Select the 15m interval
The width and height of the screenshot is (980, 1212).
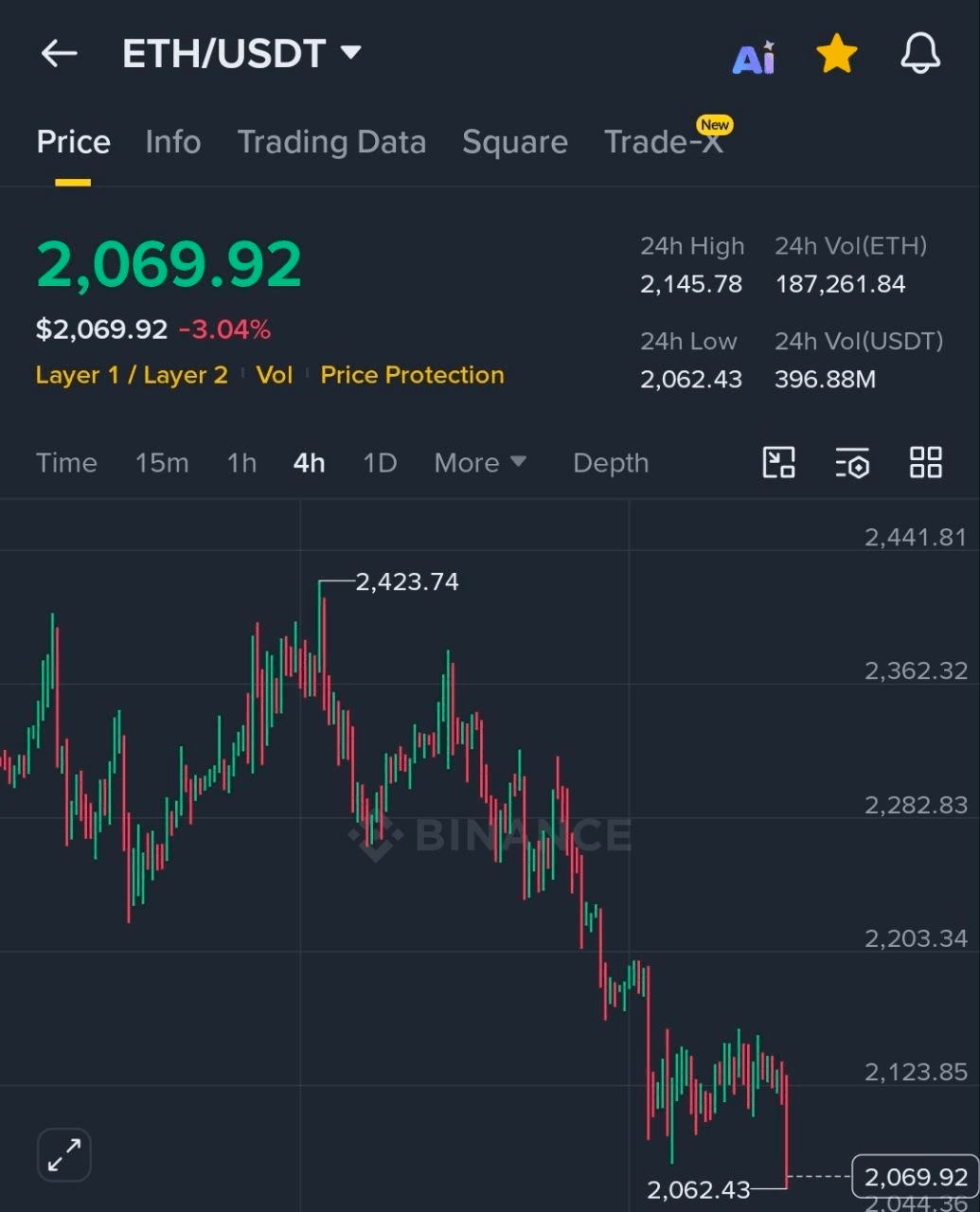click(x=162, y=463)
